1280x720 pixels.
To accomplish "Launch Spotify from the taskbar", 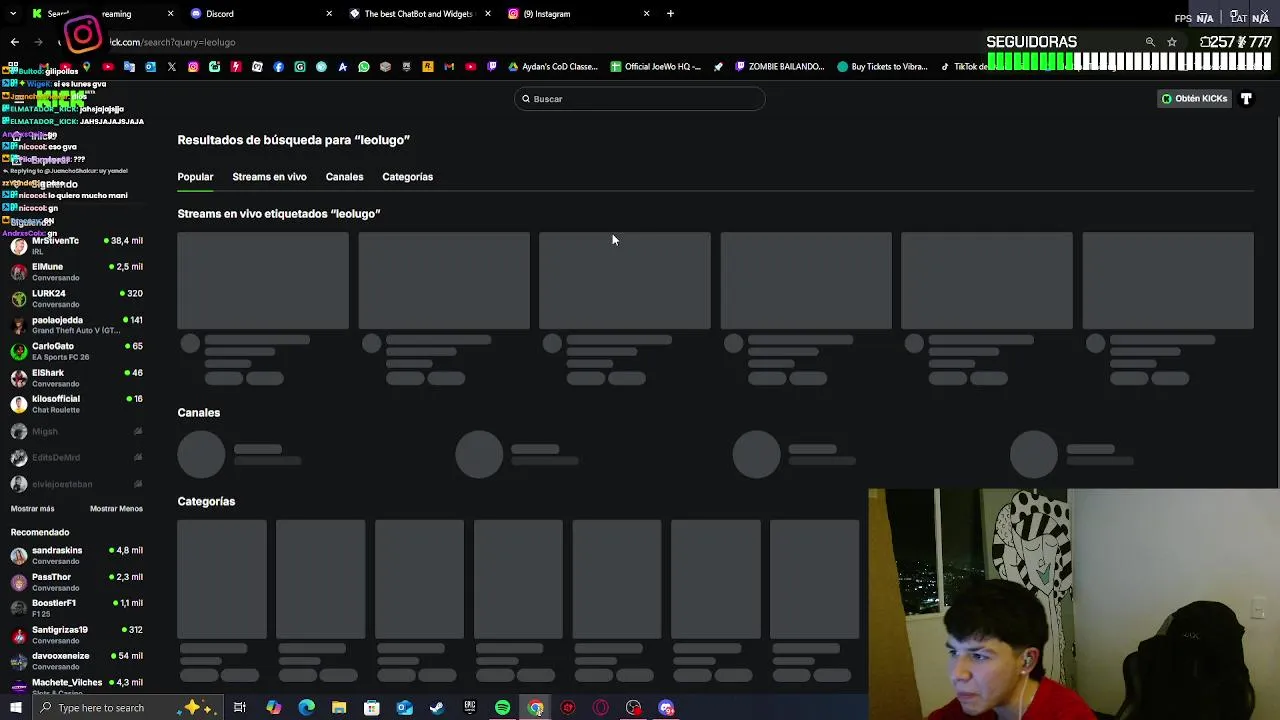I will pyautogui.click(x=502, y=708).
